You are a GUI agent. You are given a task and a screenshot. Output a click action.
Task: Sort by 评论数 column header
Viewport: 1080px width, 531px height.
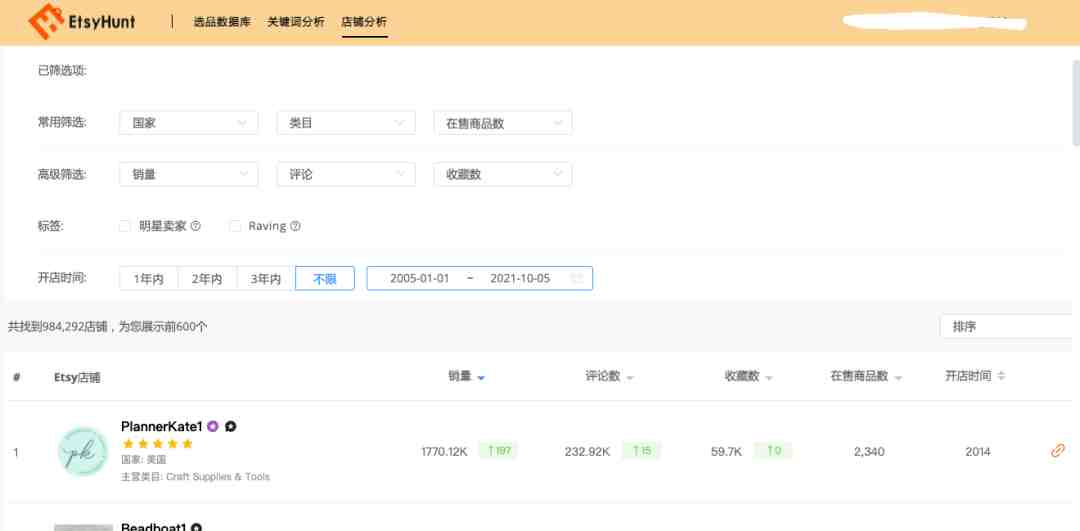pos(610,376)
